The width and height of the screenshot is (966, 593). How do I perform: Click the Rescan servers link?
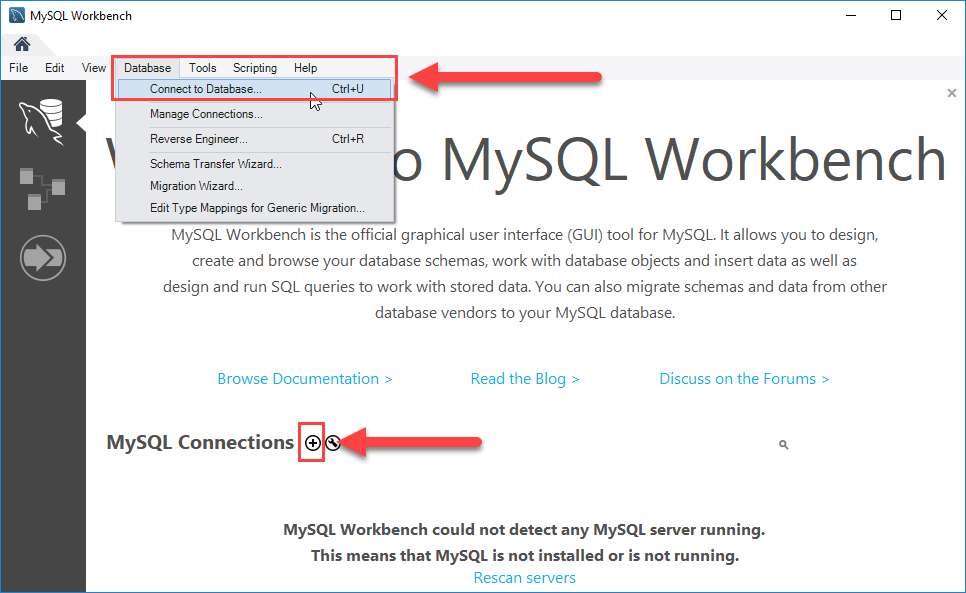pyautogui.click(x=524, y=577)
